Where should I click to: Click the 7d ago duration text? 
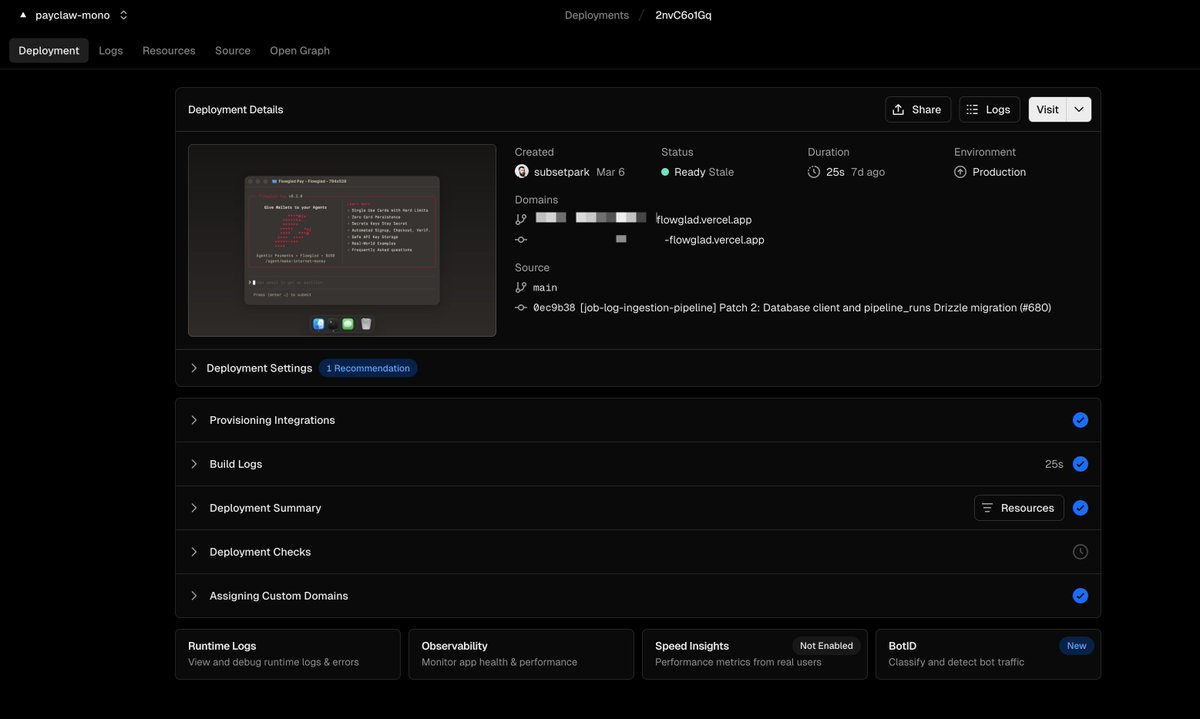point(868,172)
